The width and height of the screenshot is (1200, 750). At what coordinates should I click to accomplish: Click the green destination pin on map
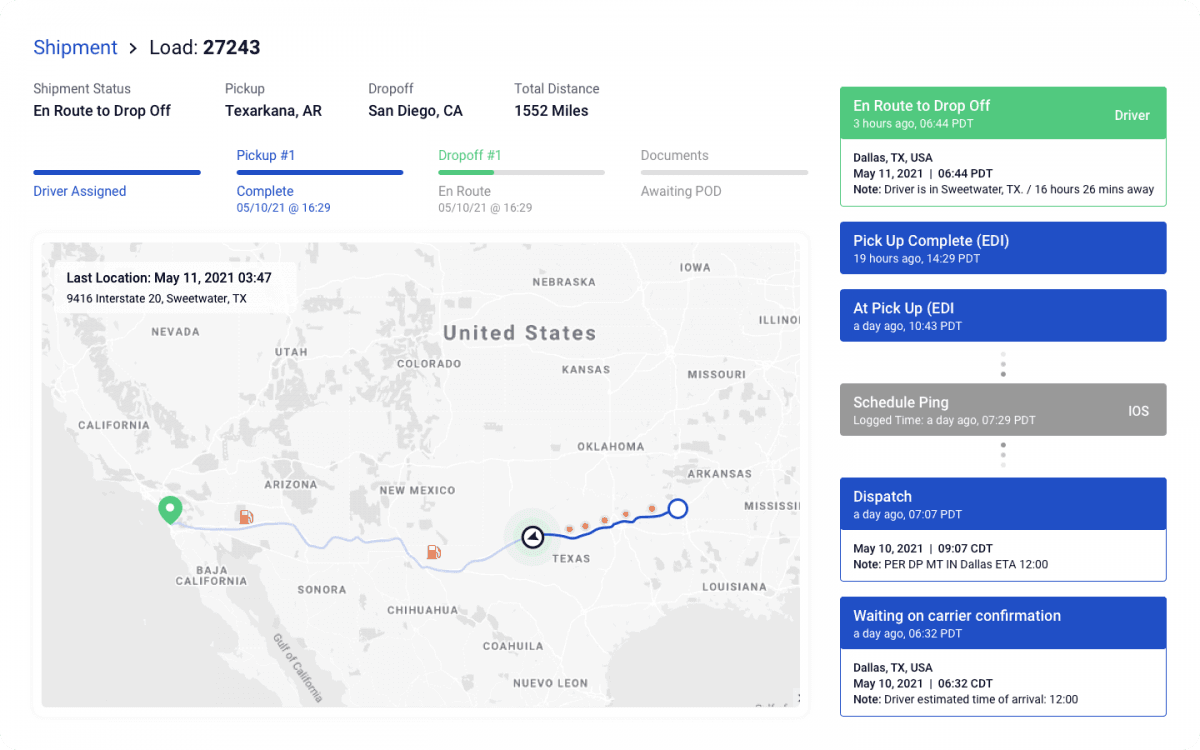tap(171, 510)
